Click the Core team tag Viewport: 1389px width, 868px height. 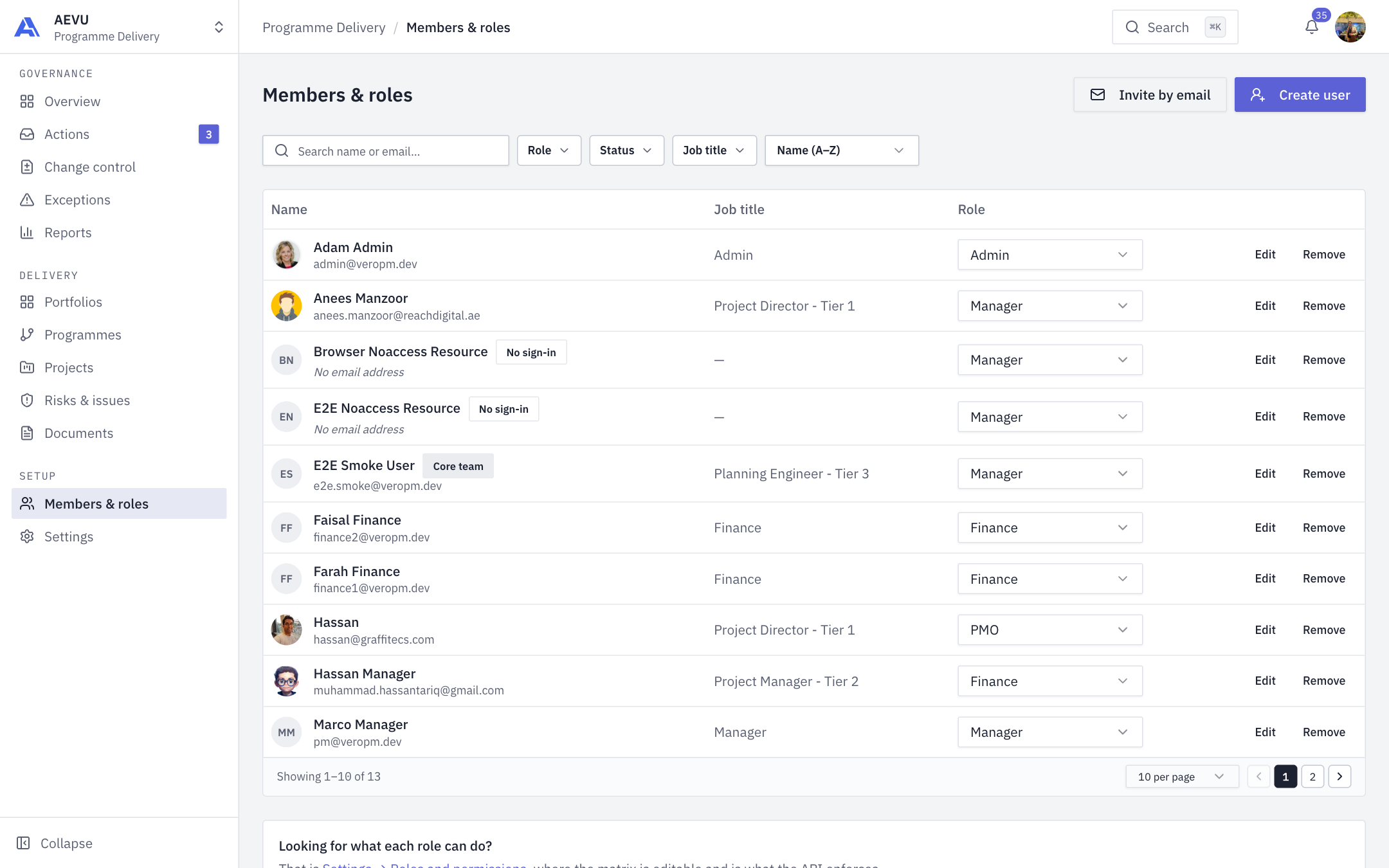coord(458,466)
